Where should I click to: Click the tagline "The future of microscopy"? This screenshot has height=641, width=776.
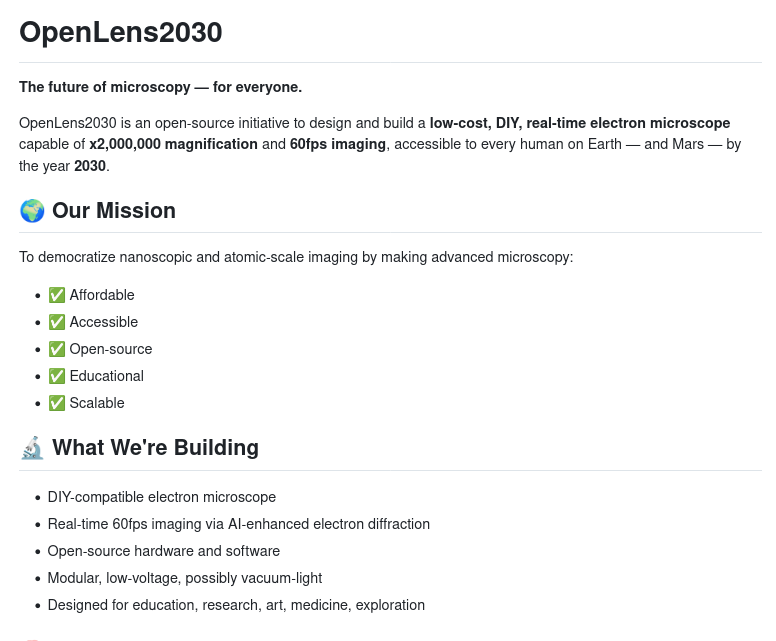160,87
